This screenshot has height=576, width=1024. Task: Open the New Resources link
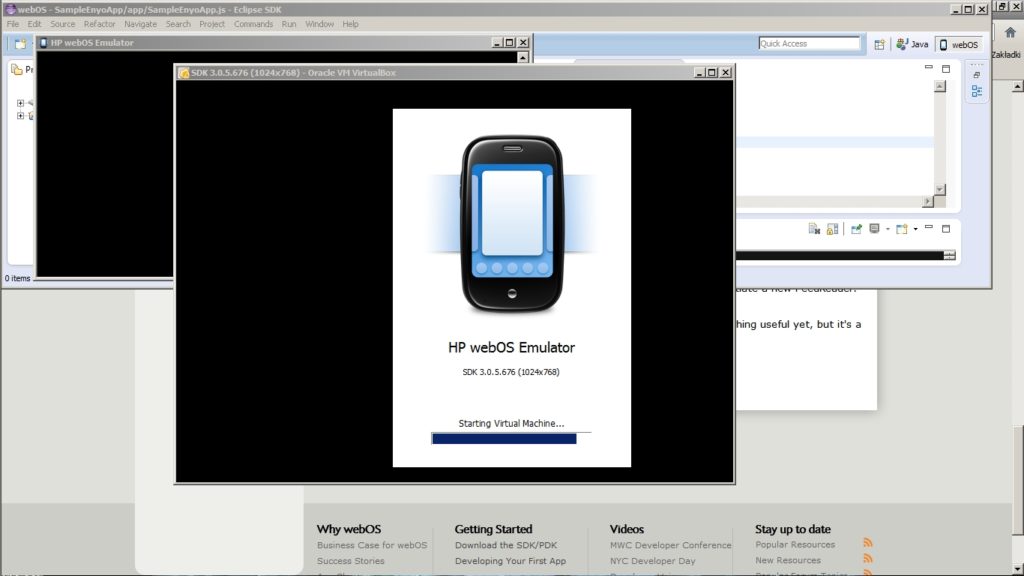point(788,560)
